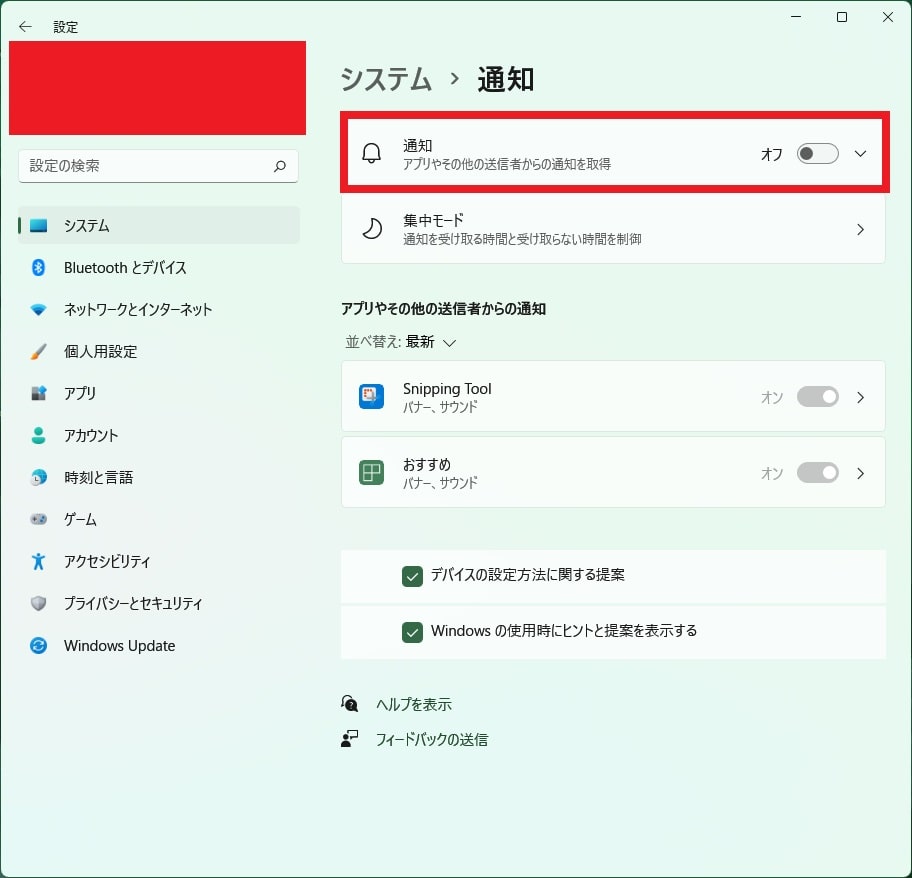
Task: Click the Windows Update sync icon
Action: point(38,645)
